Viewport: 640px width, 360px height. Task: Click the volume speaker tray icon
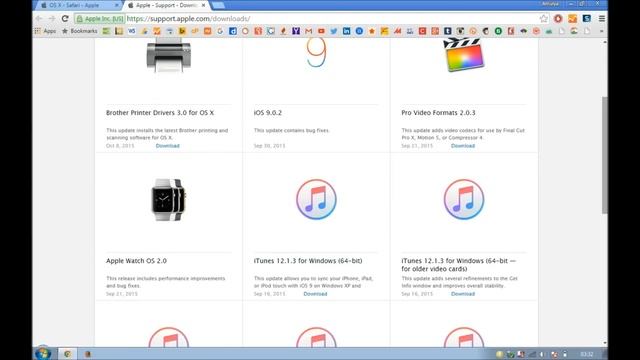point(542,354)
